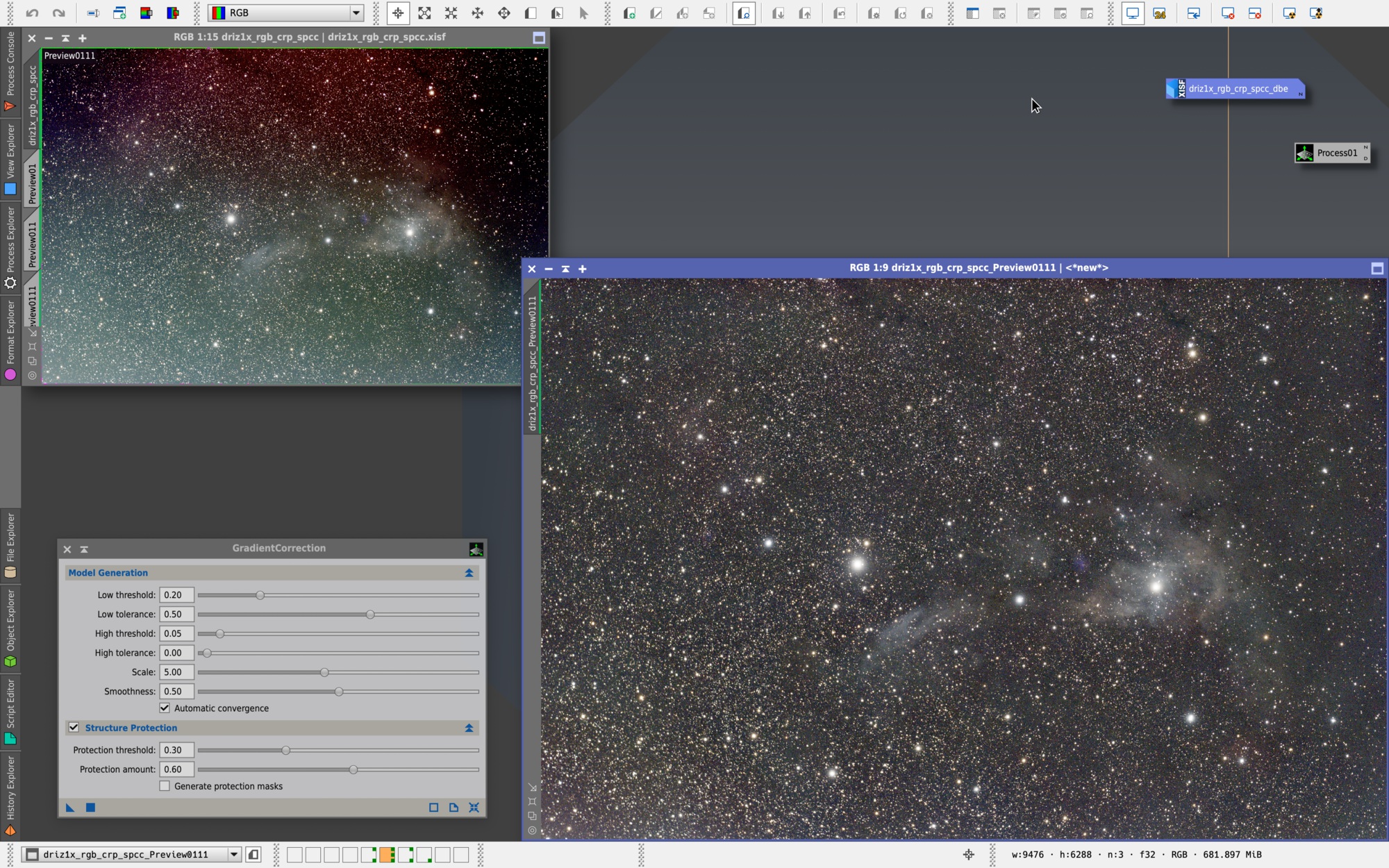
Task: Shade the GradientCorrection window
Action: pos(84,549)
